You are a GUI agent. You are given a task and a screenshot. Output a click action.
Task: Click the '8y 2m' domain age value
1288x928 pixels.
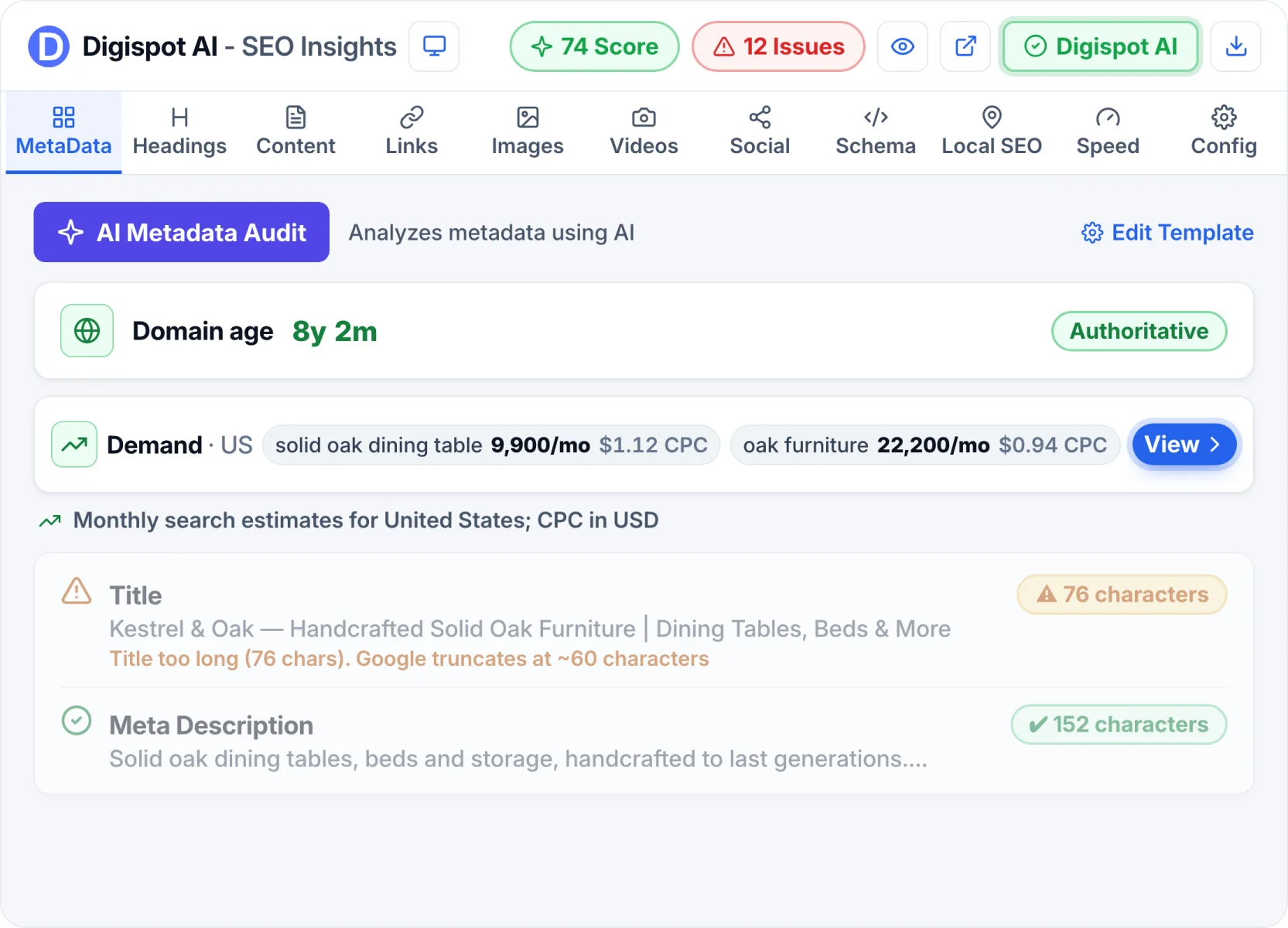(335, 331)
